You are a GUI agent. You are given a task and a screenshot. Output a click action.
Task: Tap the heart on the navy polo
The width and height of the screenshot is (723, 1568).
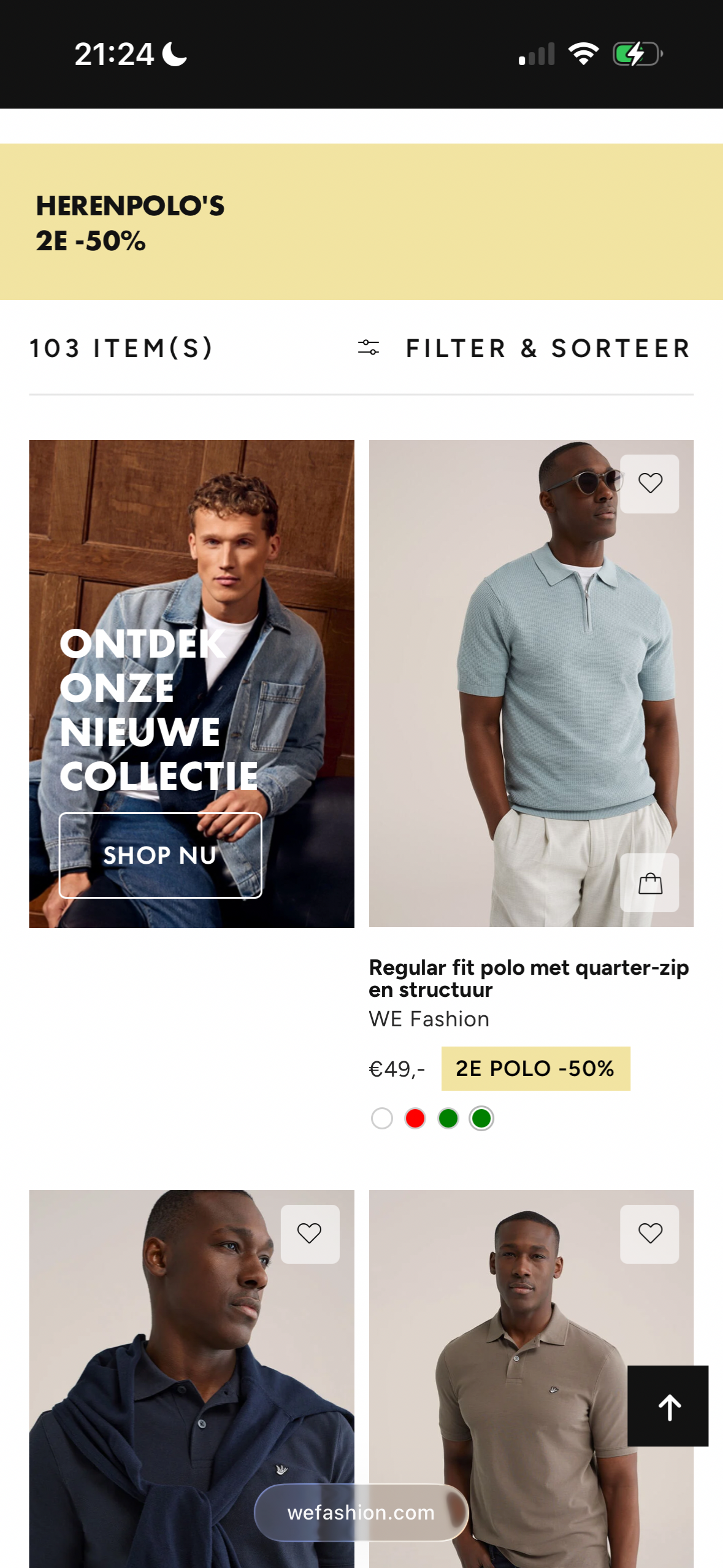310,1233
